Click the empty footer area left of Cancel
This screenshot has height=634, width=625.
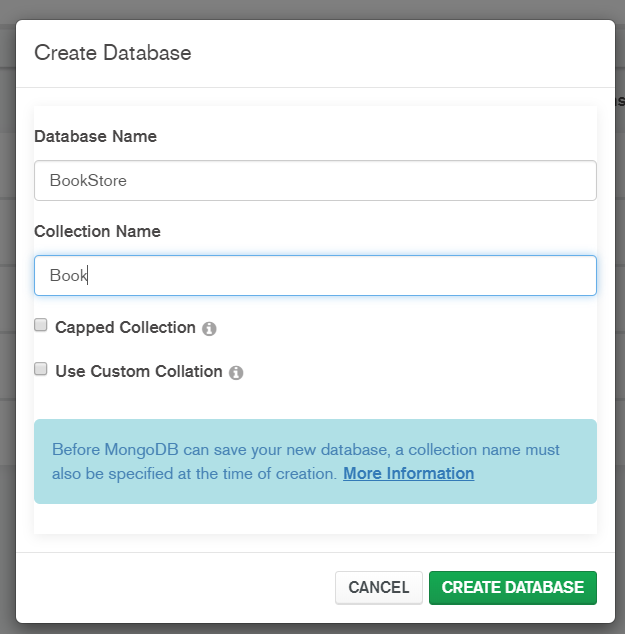(x=180, y=588)
